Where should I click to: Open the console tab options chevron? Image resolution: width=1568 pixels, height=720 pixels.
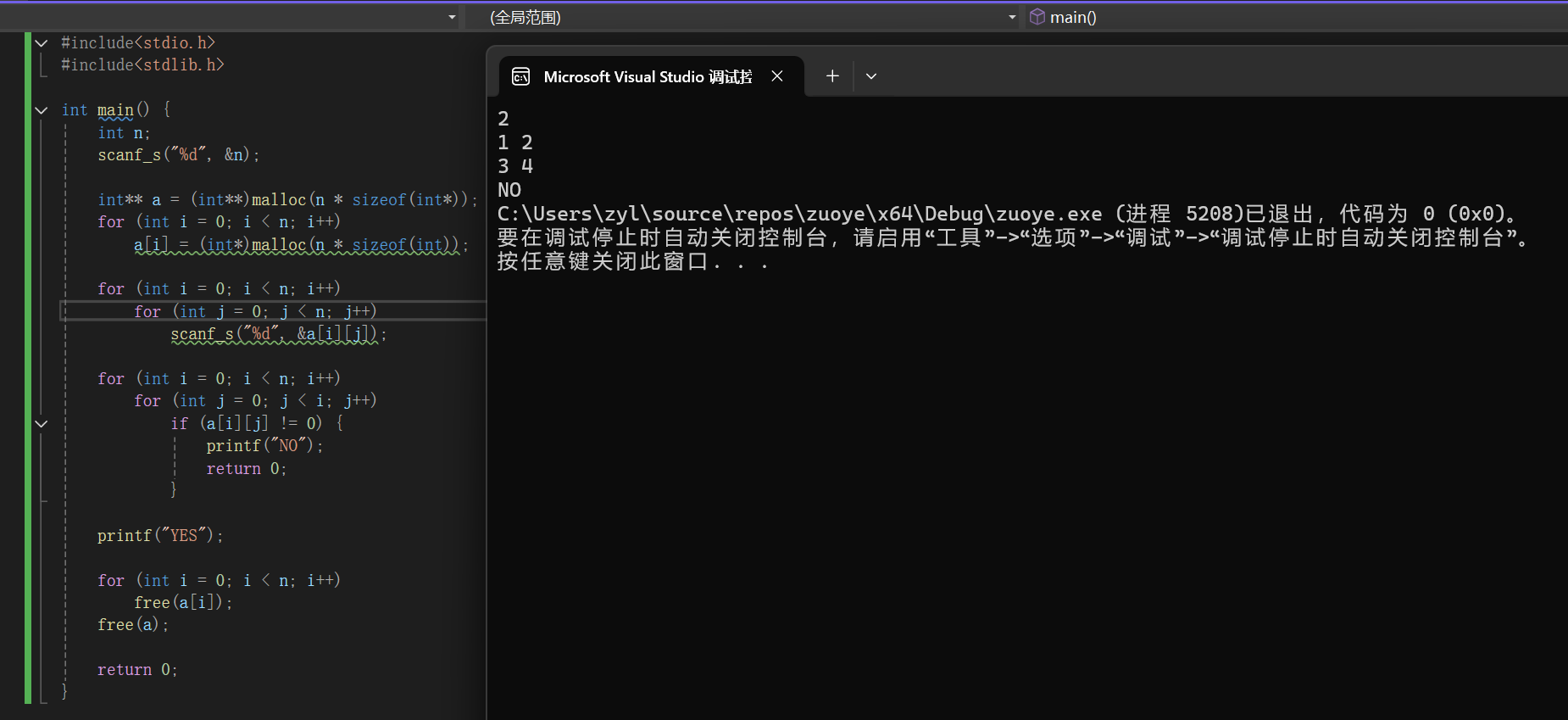[871, 76]
